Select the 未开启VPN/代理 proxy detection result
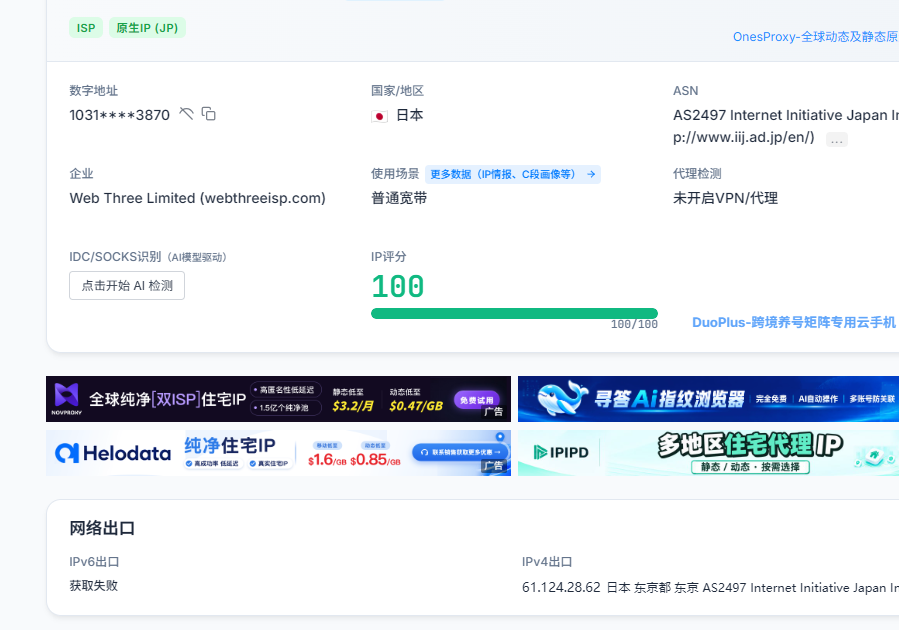The image size is (899, 630). tap(725, 198)
